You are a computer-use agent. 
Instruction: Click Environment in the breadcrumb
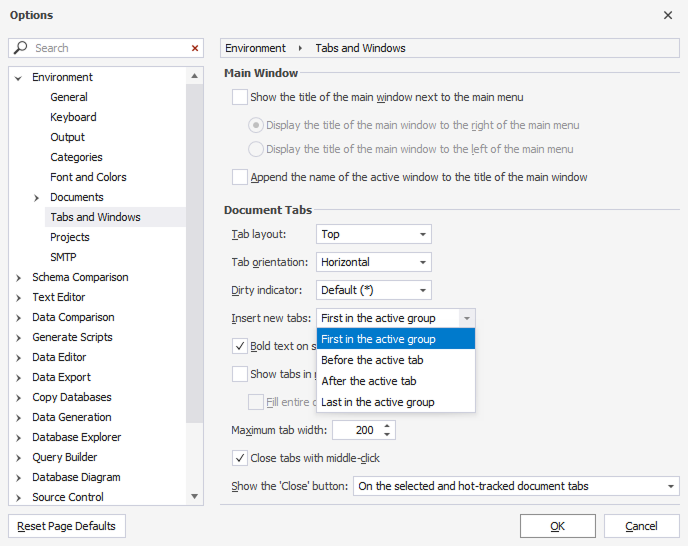255,48
